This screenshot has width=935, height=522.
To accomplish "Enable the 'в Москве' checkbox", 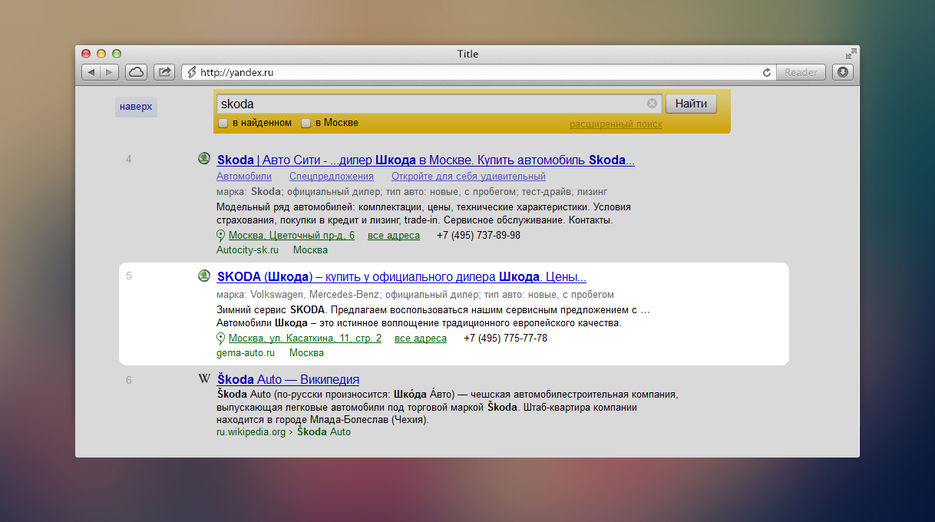I will 306,123.
